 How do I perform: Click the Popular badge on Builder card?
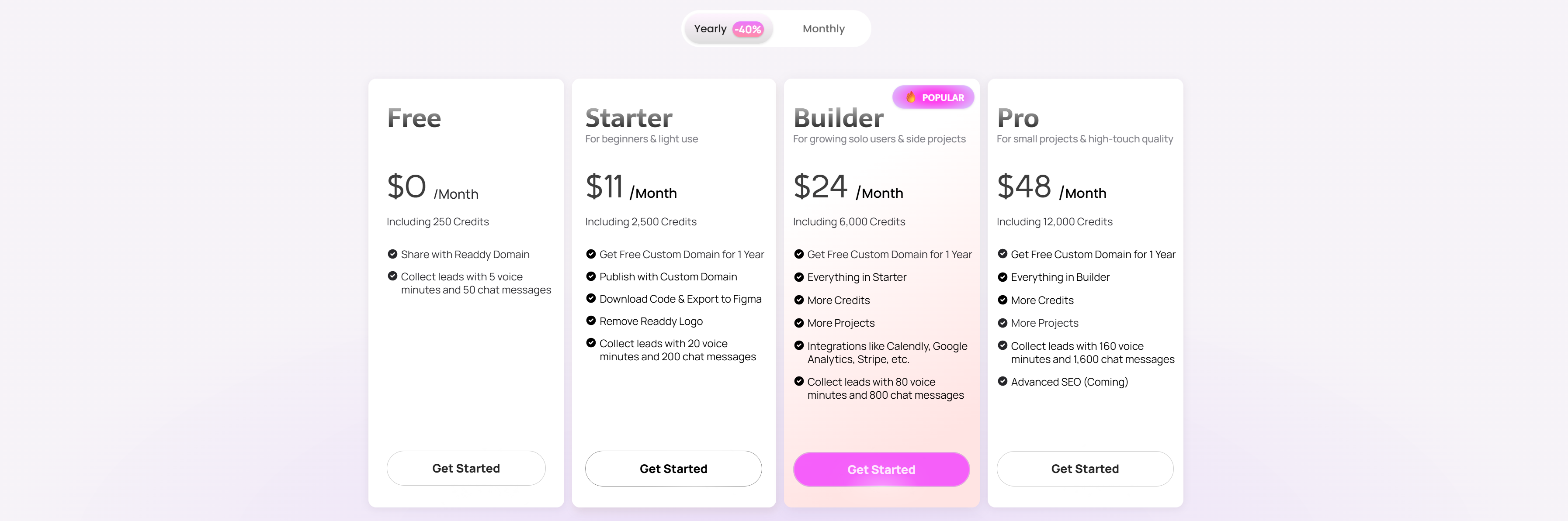pos(933,97)
